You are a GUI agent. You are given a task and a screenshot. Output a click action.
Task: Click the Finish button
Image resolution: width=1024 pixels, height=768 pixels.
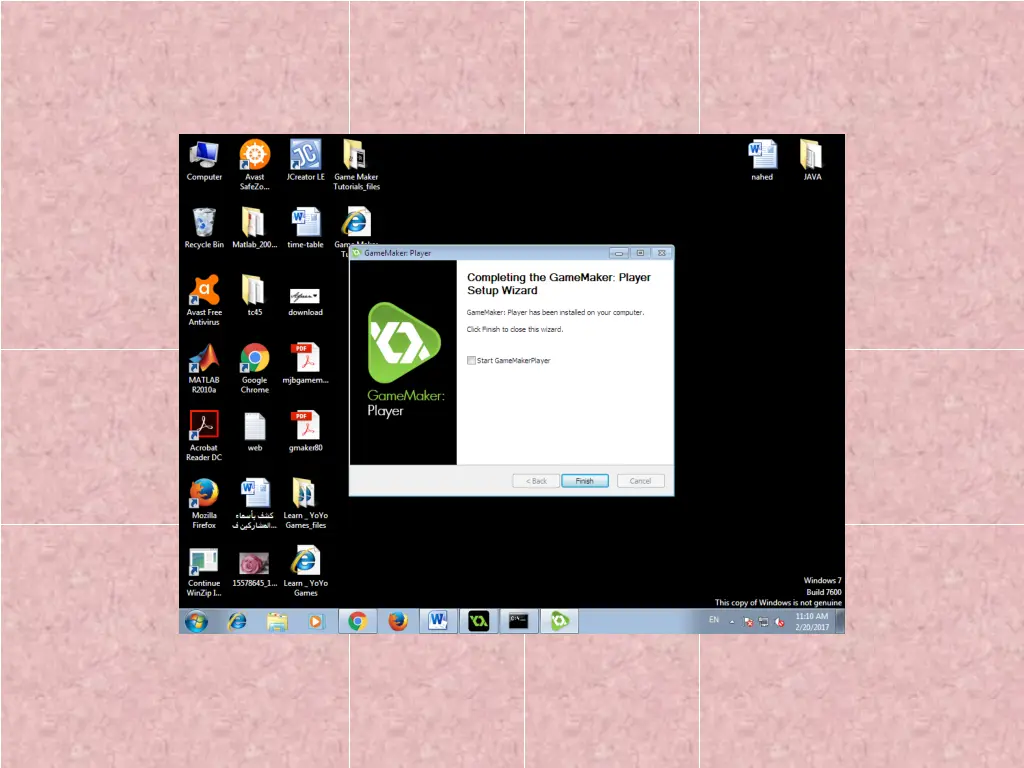(x=584, y=481)
